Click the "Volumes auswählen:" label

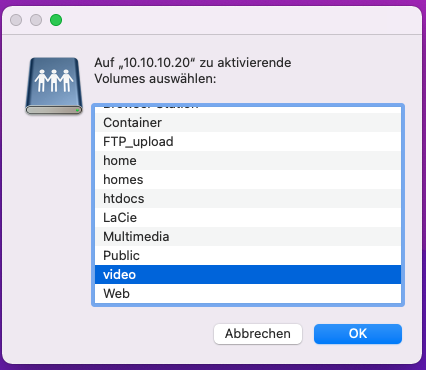[x=155, y=79]
